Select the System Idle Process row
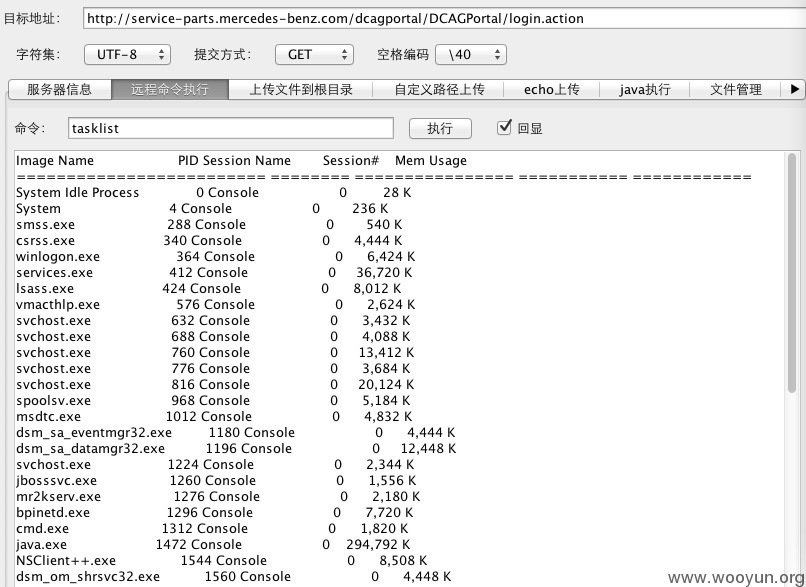The width and height of the screenshot is (806, 587). click(x=213, y=192)
